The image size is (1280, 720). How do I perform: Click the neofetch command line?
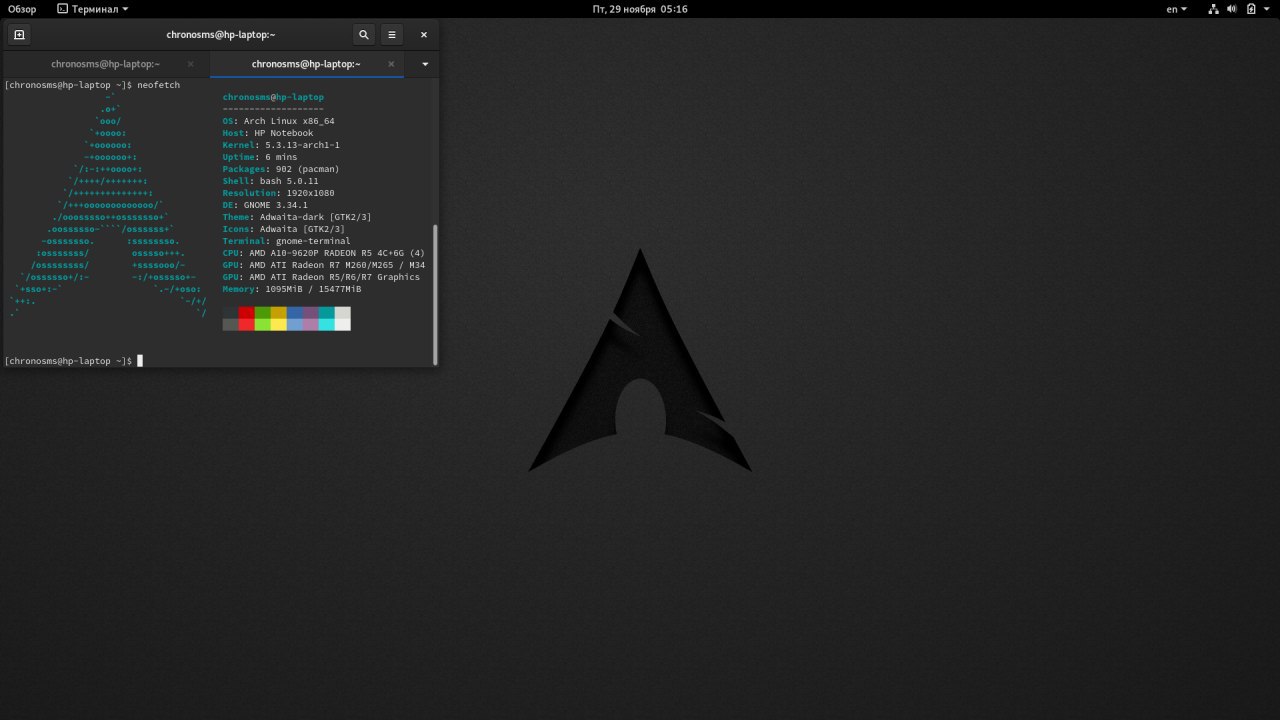coord(92,85)
